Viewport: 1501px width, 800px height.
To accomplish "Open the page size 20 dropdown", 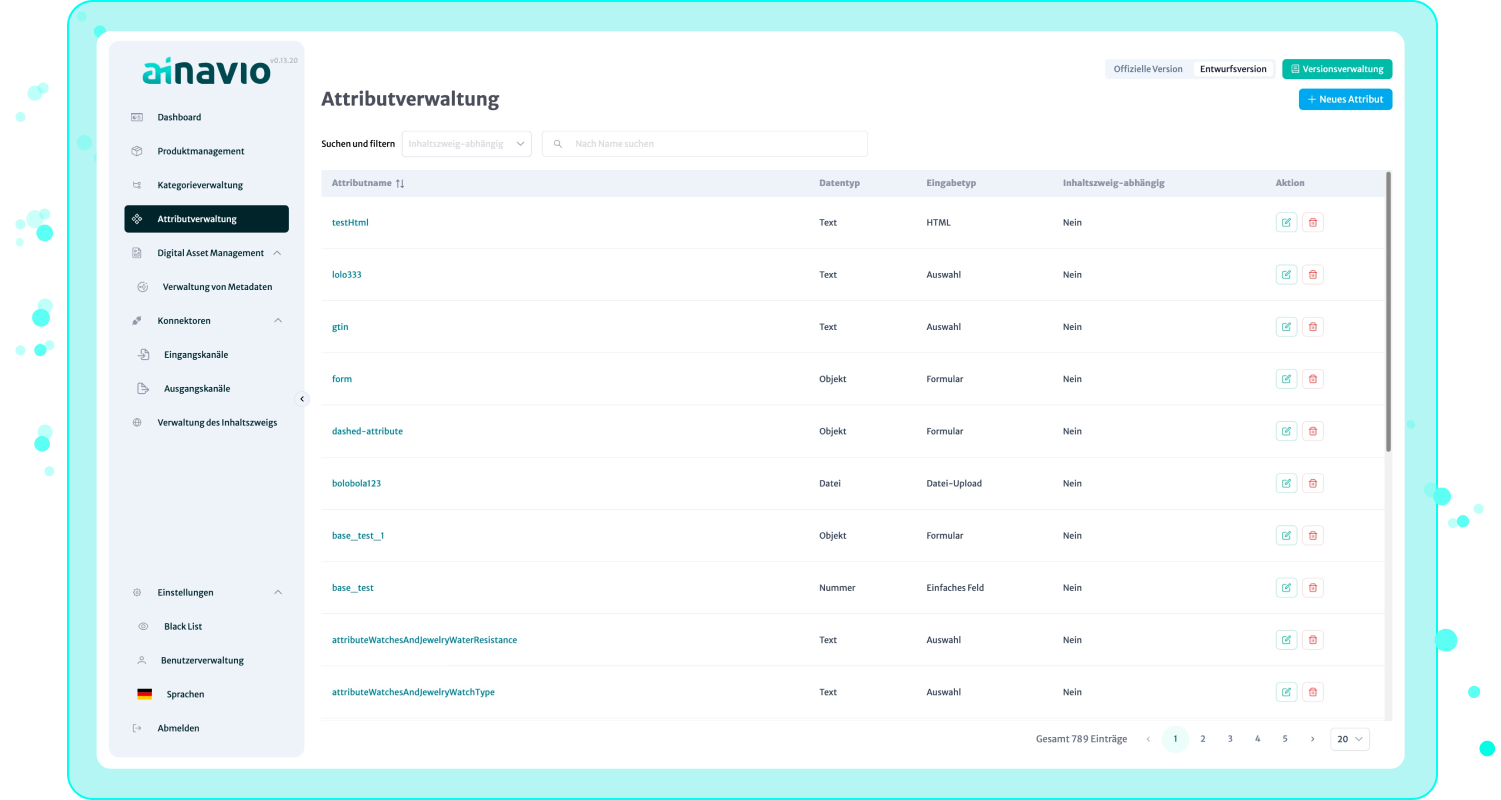I will pyautogui.click(x=1349, y=739).
